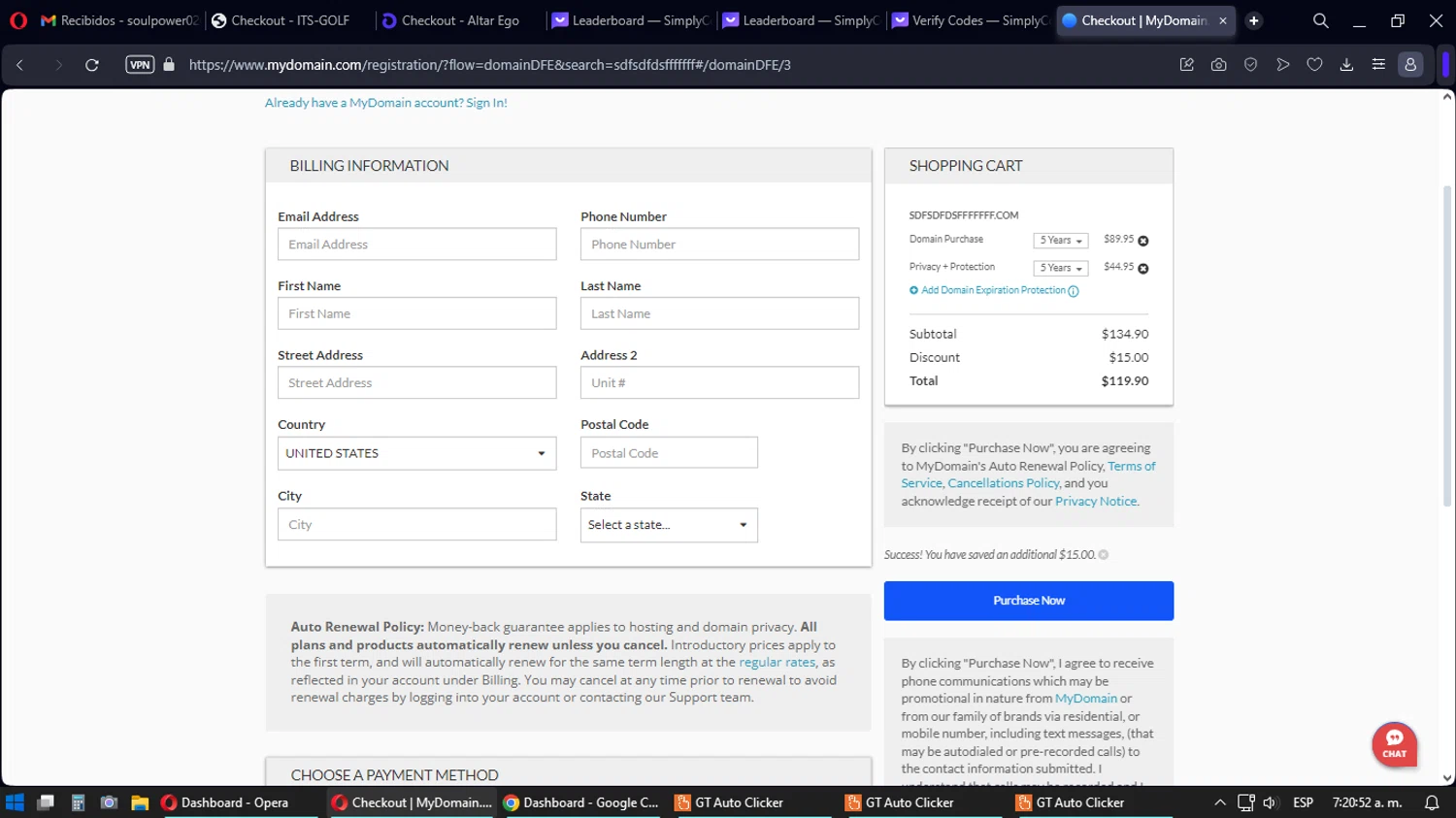Go back with the browser back arrow

pyautogui.click(x=19, y=65)
